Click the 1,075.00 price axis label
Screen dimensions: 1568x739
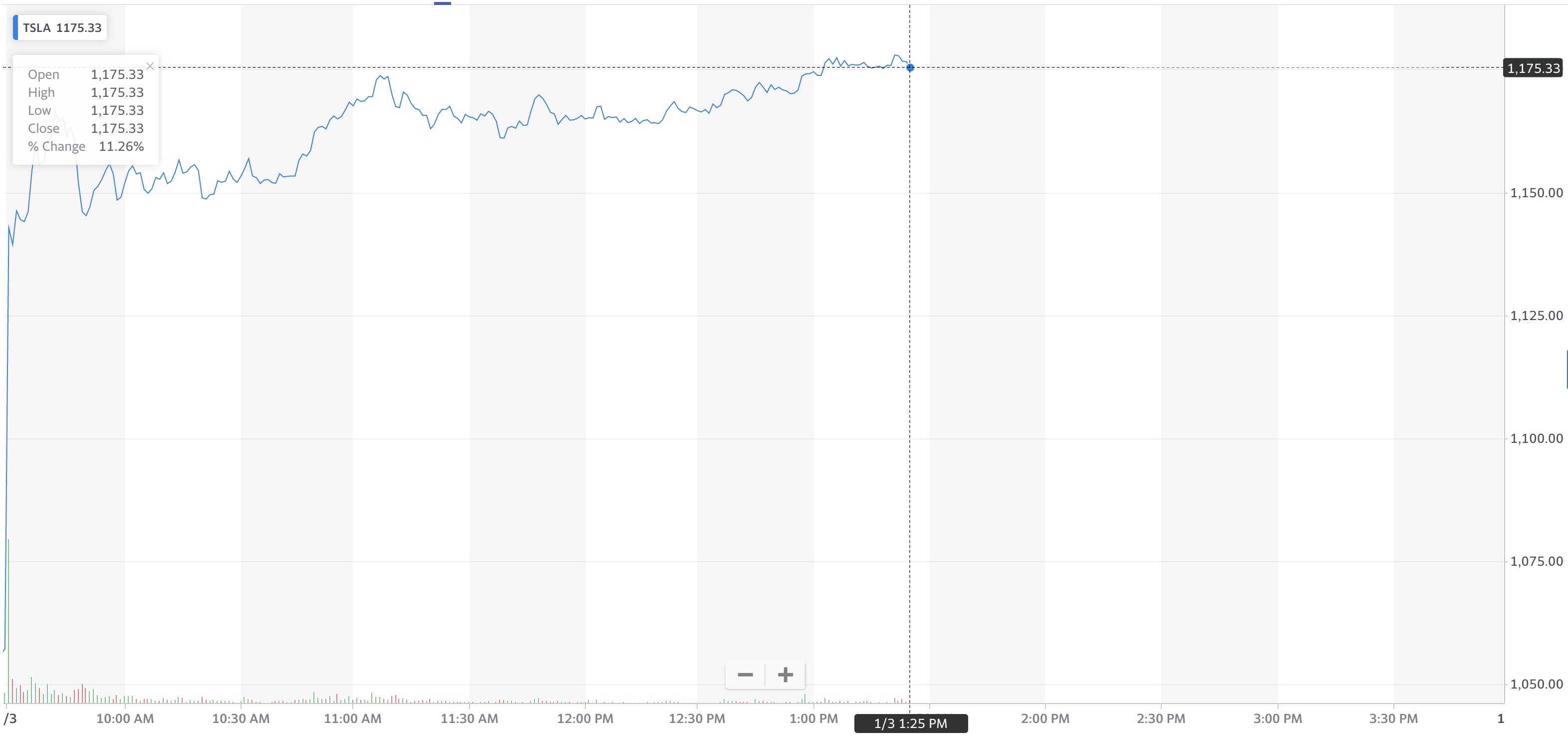point(1537,561)
